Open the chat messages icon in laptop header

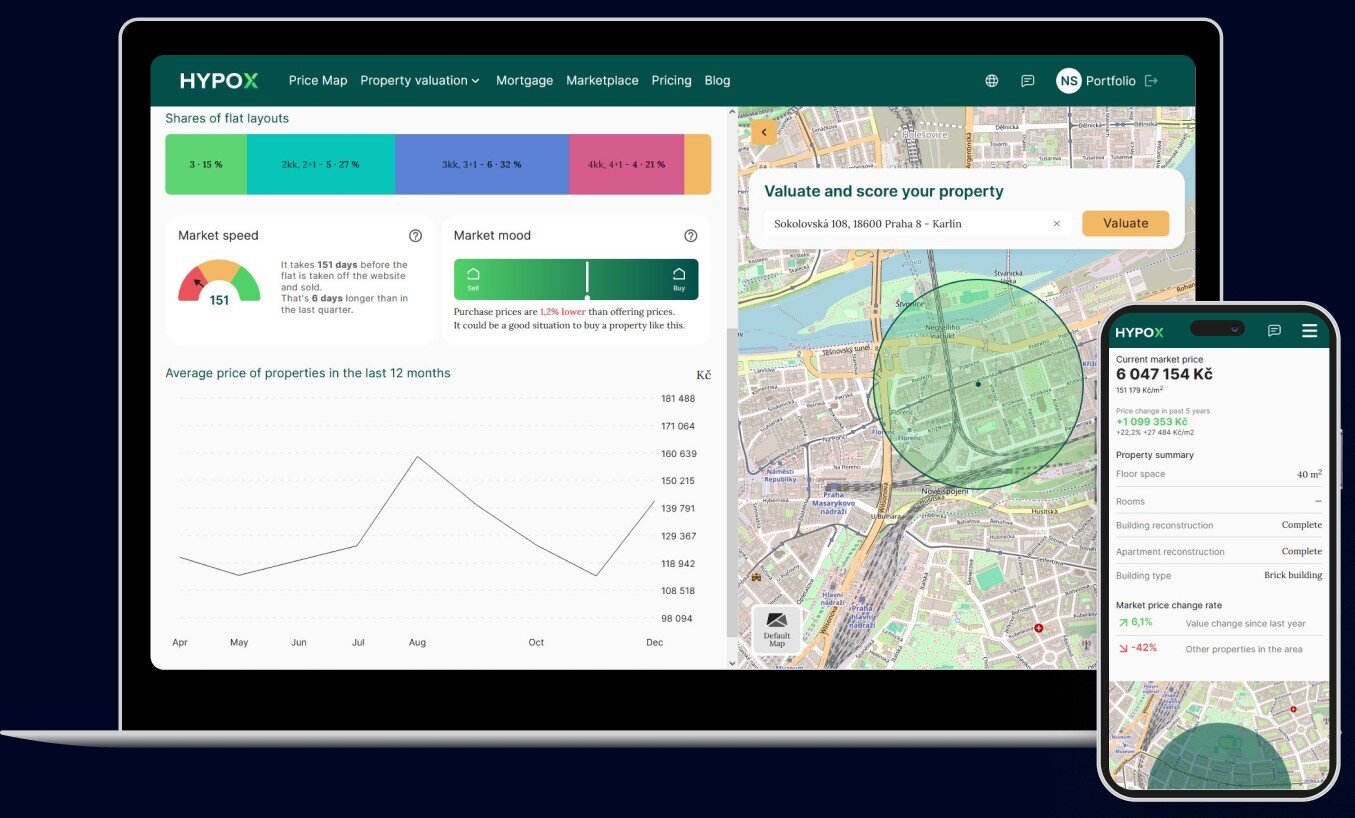click(1028, 81)
